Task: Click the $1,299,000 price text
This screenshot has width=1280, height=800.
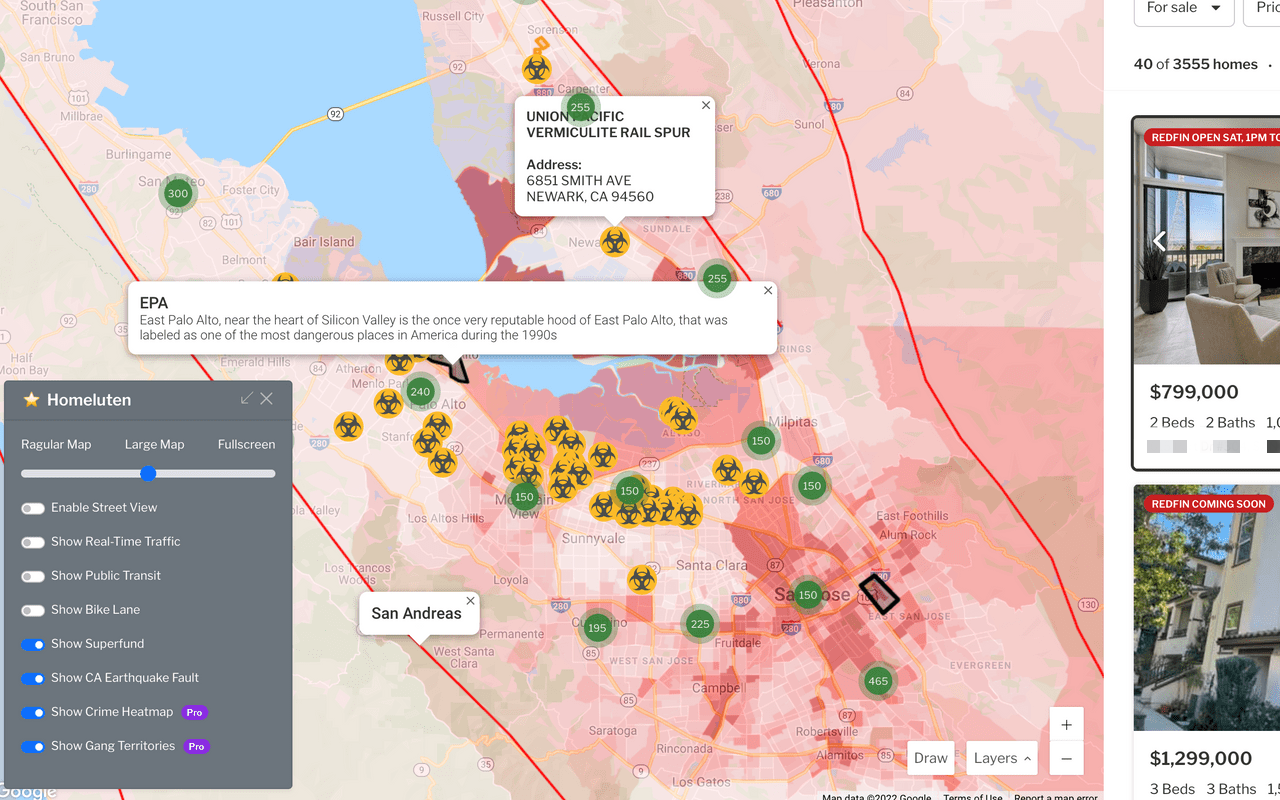Action: (x=1201, y=758)
